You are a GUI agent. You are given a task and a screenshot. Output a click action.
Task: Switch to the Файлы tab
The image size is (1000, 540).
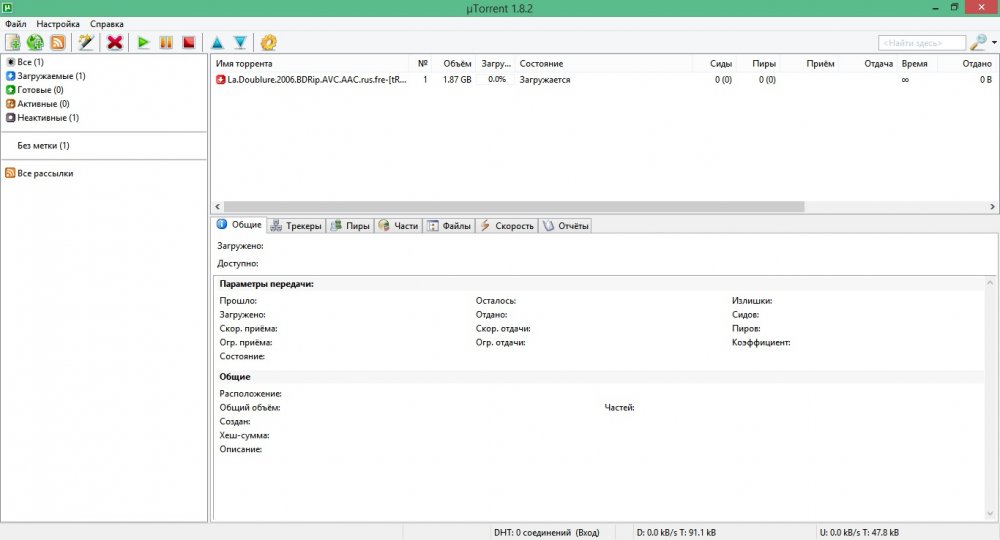pyautogui.click(x=449, y=226)
